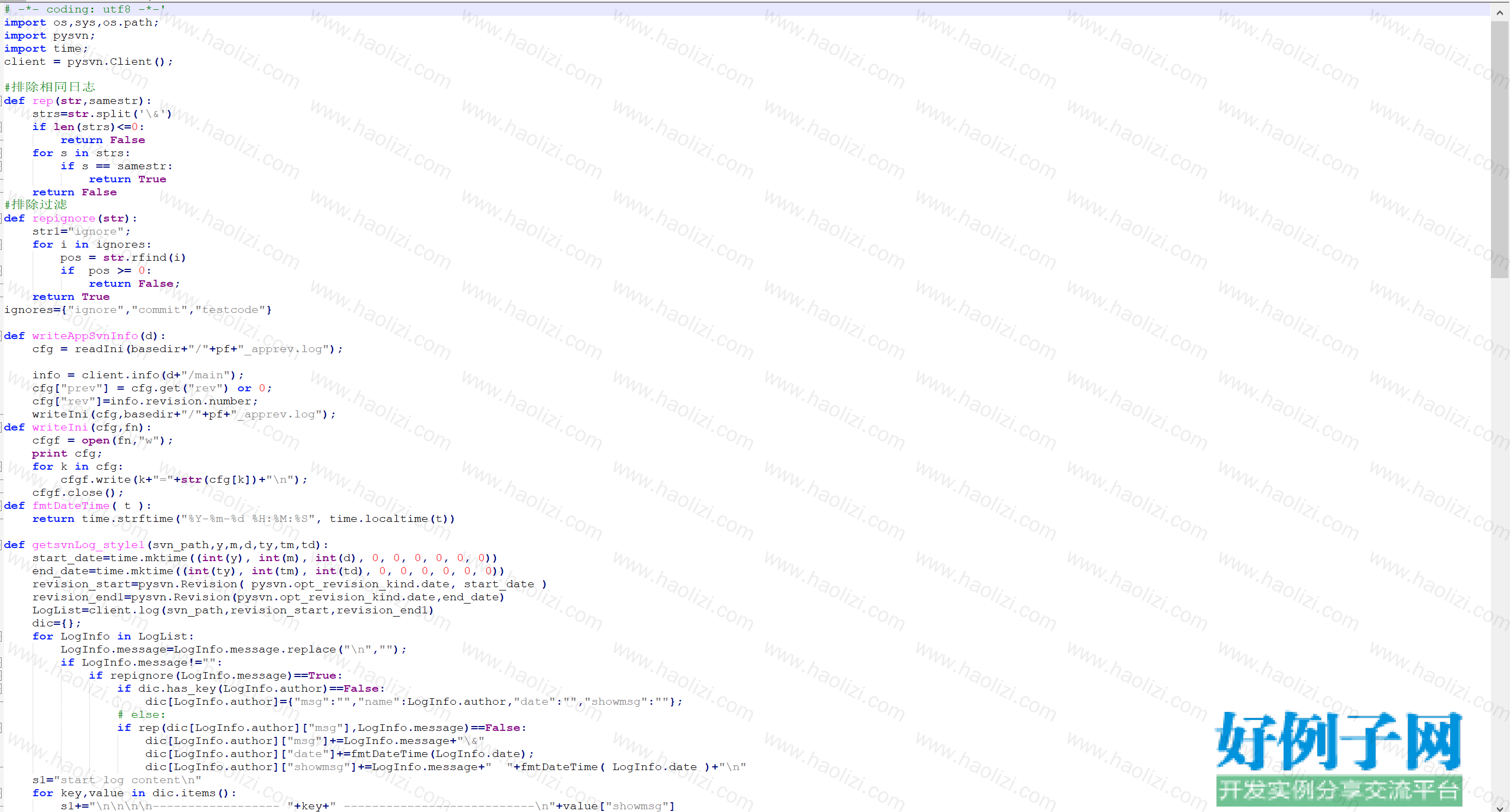
Task: Click the line 'client = pysvn.Client();'
Action: [89, 61]
